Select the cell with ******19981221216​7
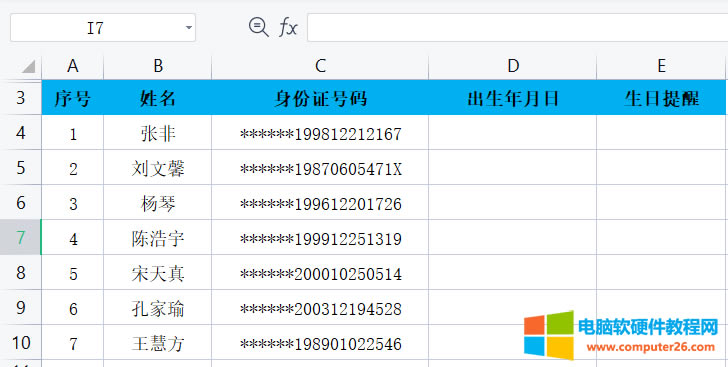Screen dimensions: 728x367 click(320, 133)
